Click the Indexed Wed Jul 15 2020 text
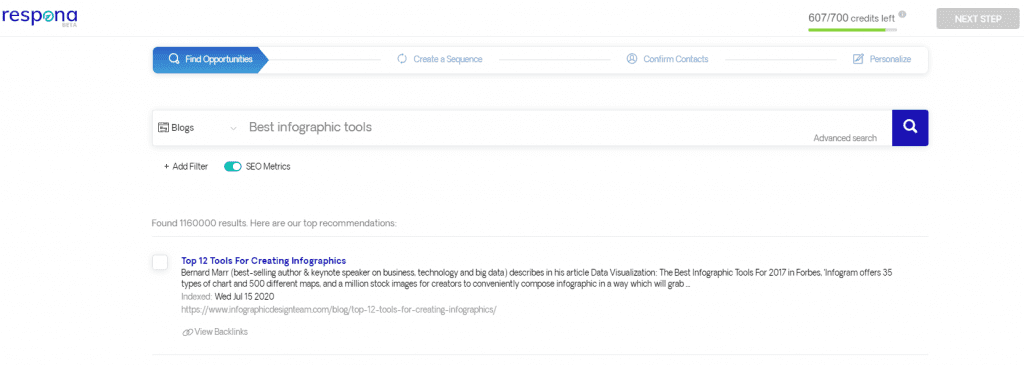Viewport: 1024px width, 365px height. coord(228,296)
